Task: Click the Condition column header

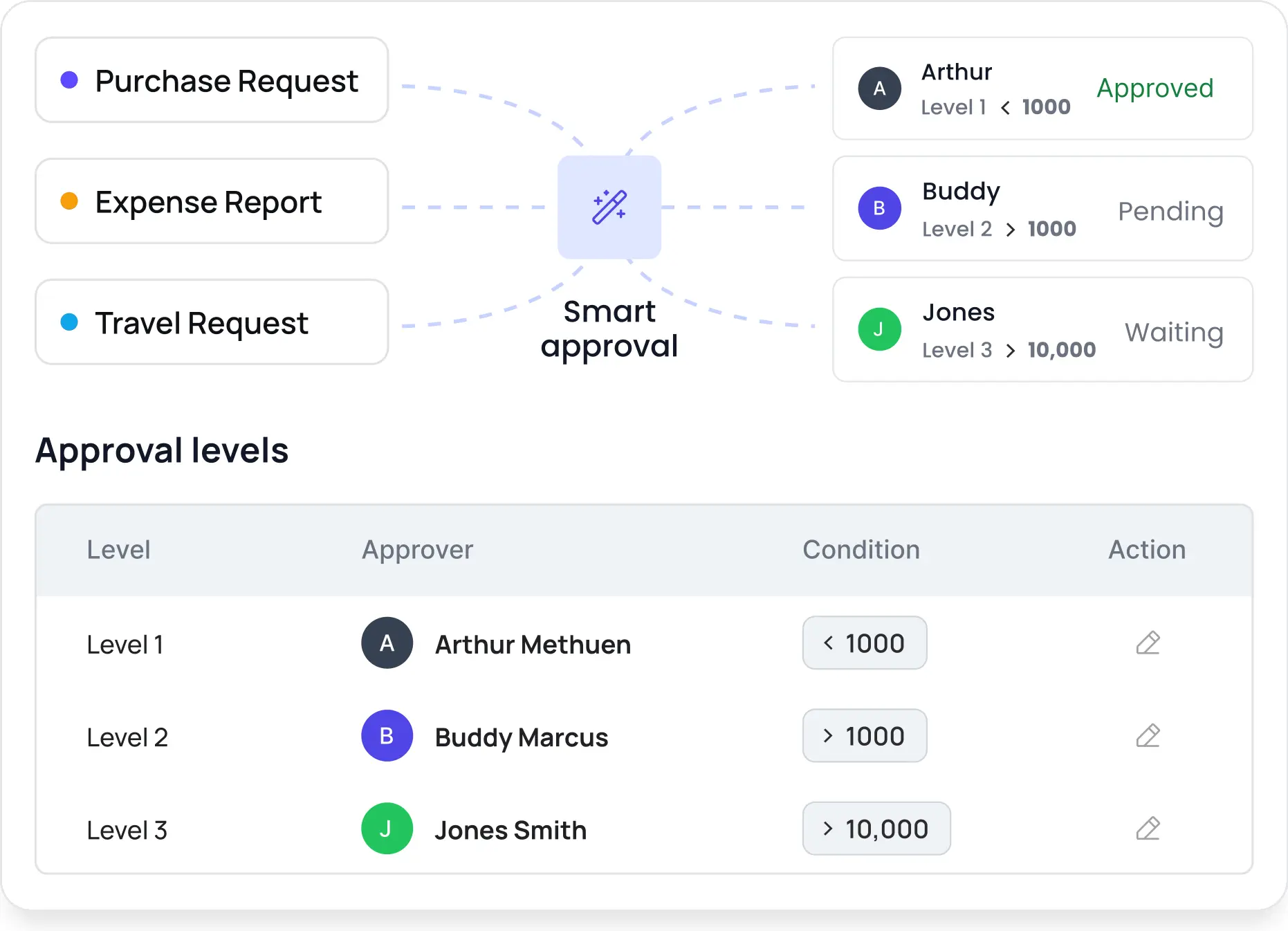Action: [x=861, y=550]
